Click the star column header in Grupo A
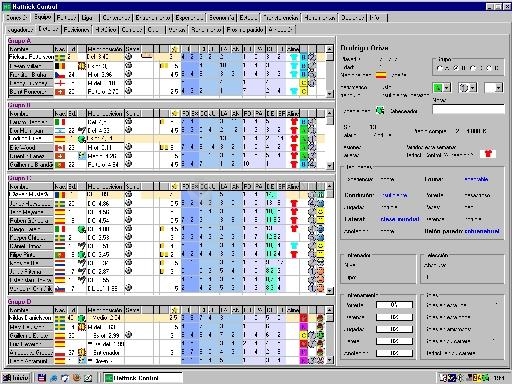 tap(174, 49)
